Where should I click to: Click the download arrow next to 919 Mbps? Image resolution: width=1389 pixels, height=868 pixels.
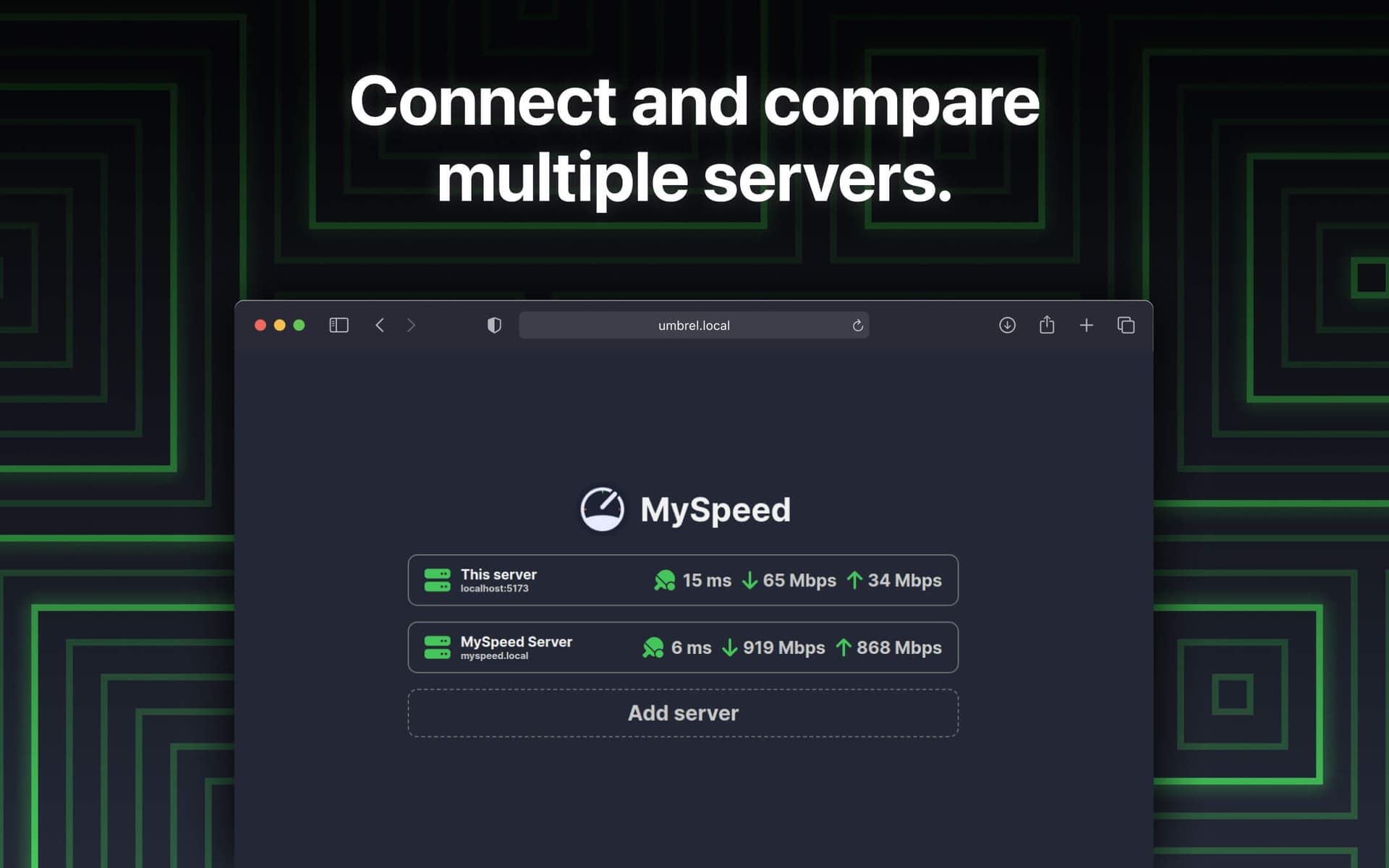pyautogui.click(x=730, y=647)
